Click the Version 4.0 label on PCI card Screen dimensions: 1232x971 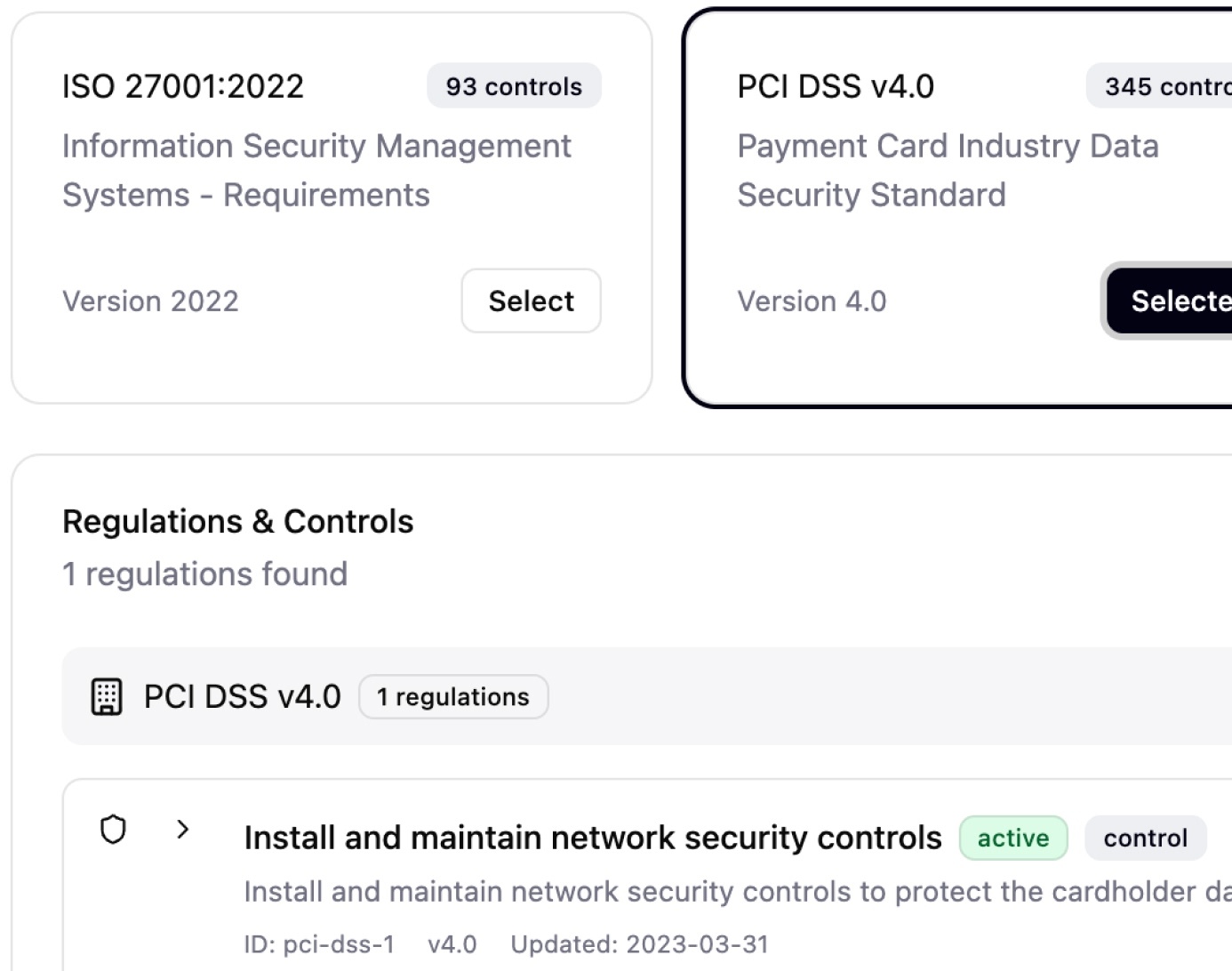[x=812, y=301]
